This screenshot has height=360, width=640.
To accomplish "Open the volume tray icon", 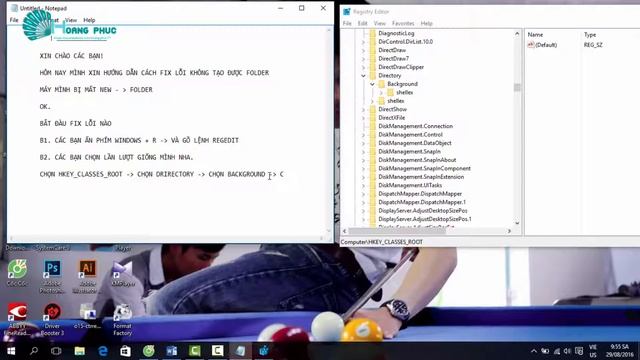I will pos(567,351).
